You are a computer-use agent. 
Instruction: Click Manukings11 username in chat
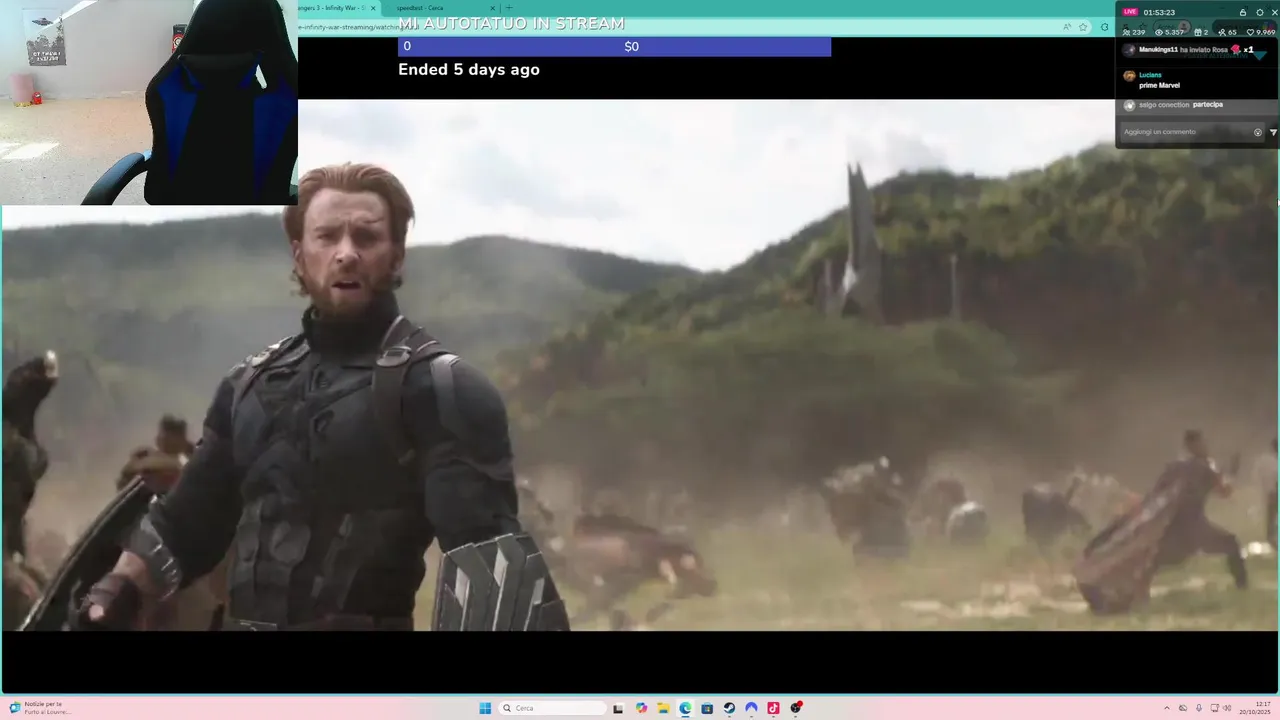1158,50
